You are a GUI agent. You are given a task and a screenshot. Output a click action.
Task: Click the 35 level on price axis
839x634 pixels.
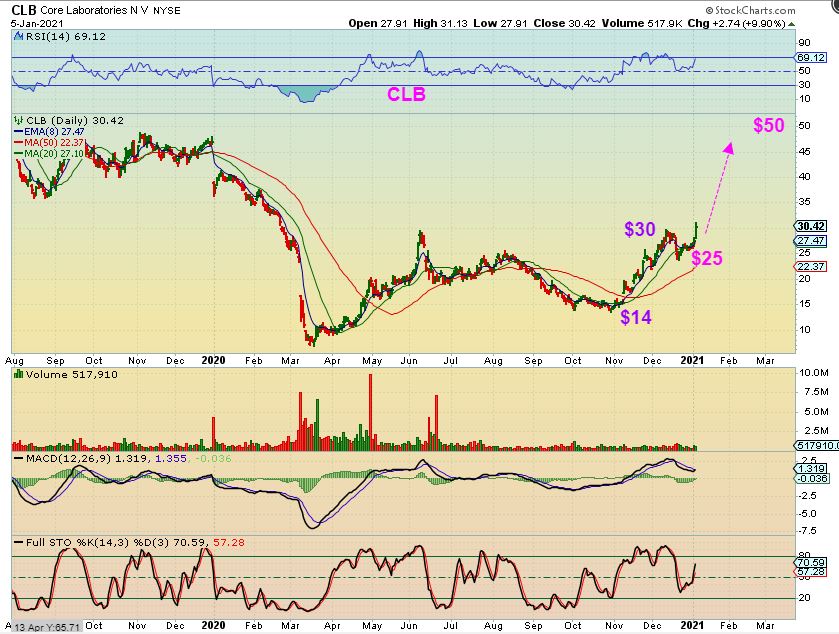tap(804, 202)
